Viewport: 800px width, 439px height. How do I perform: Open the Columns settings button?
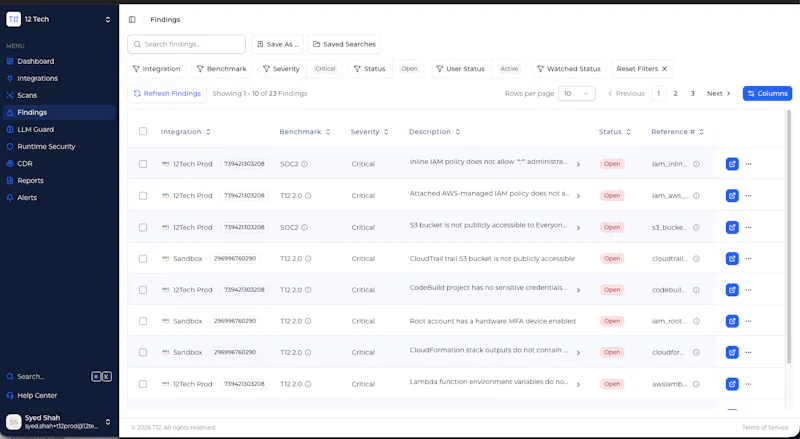point(767,93)
